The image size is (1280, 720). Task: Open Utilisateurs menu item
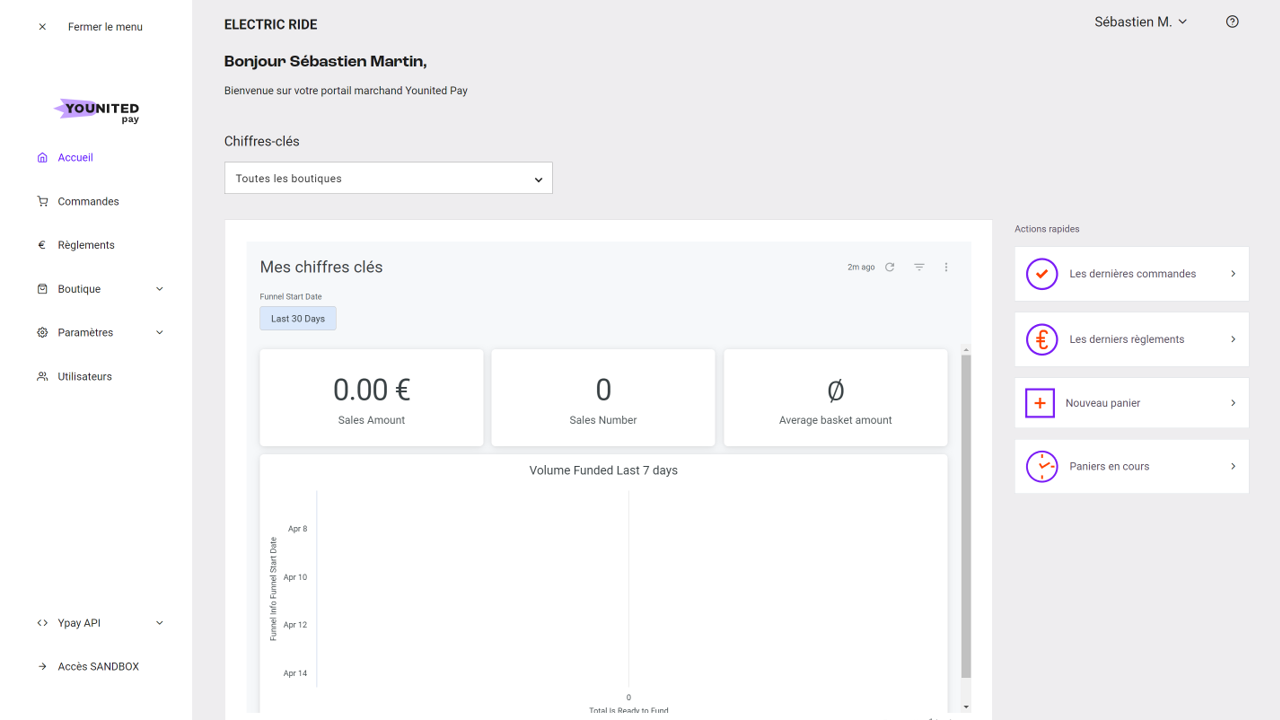pyautogui.click(x=85, y=377)
